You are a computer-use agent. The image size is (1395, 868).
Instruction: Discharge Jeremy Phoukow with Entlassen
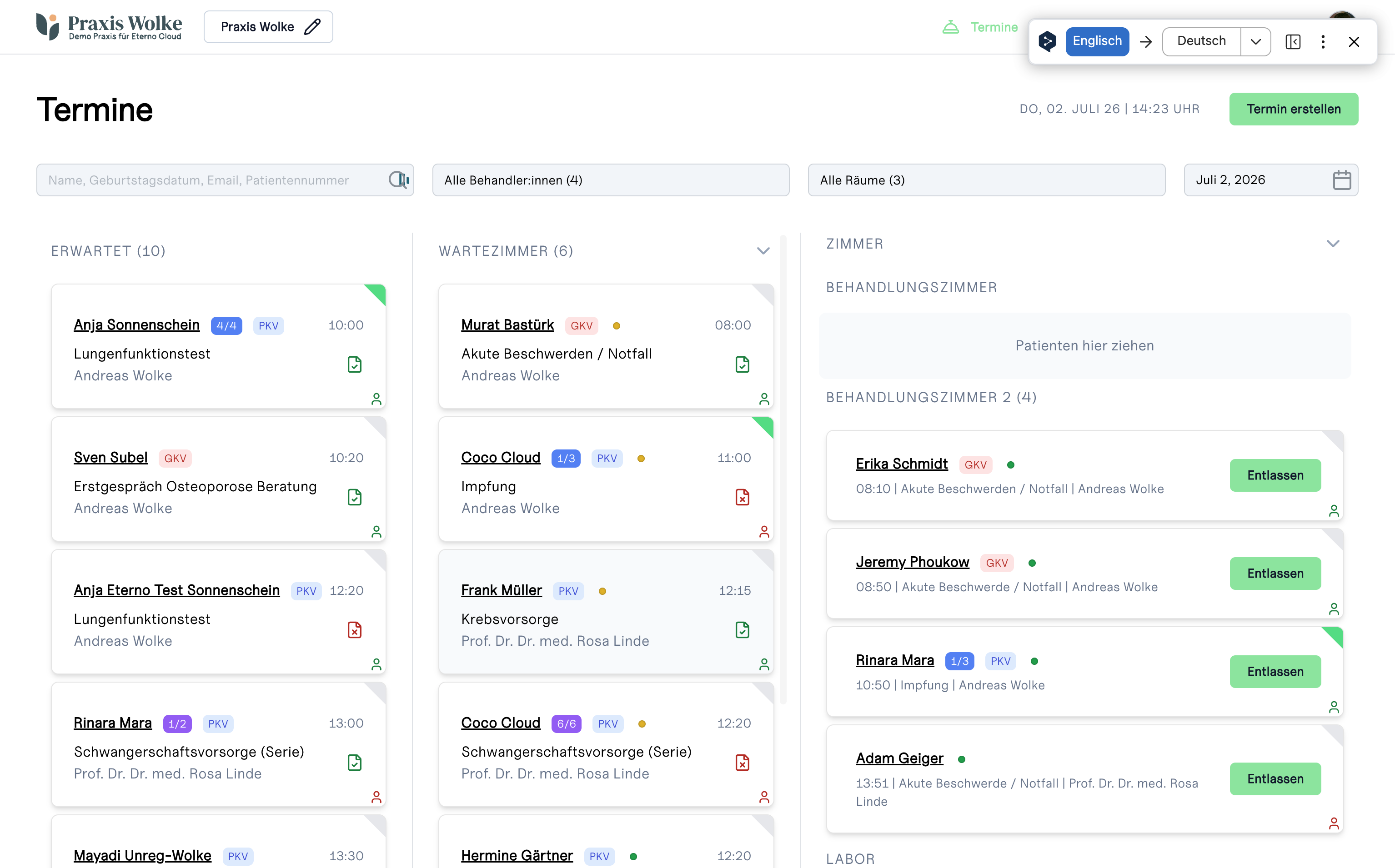[1275, 574]
